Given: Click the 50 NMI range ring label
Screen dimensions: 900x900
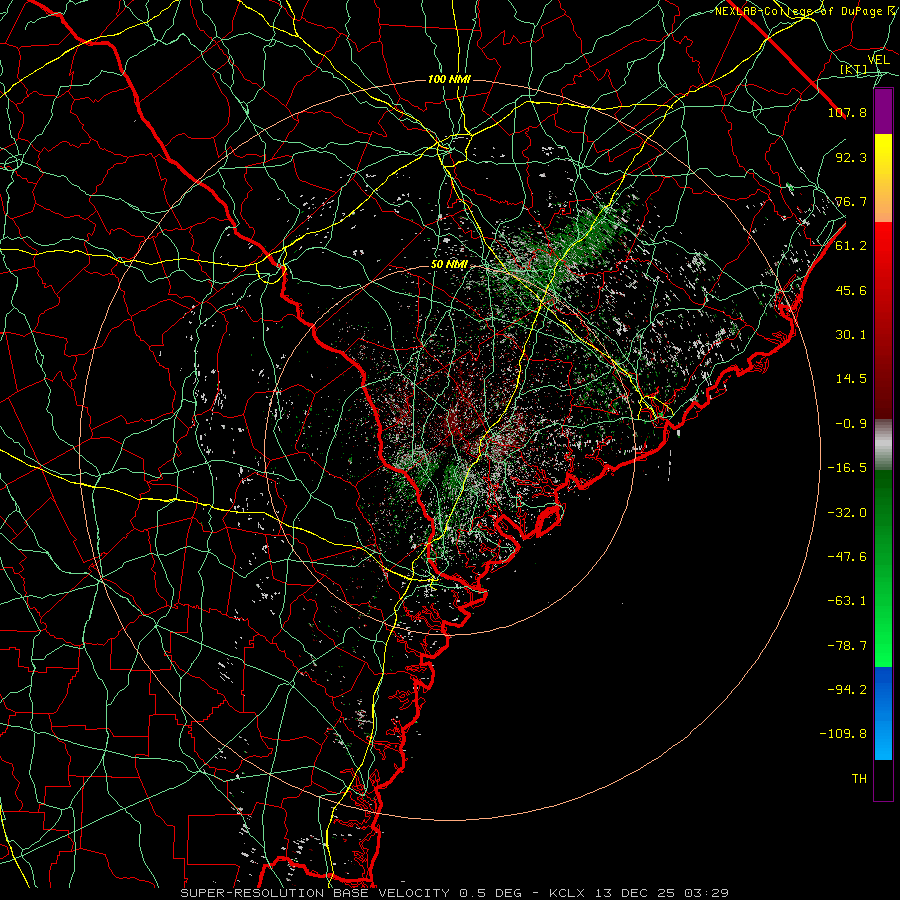Looking at the screenshot, I should coord(449,265).
